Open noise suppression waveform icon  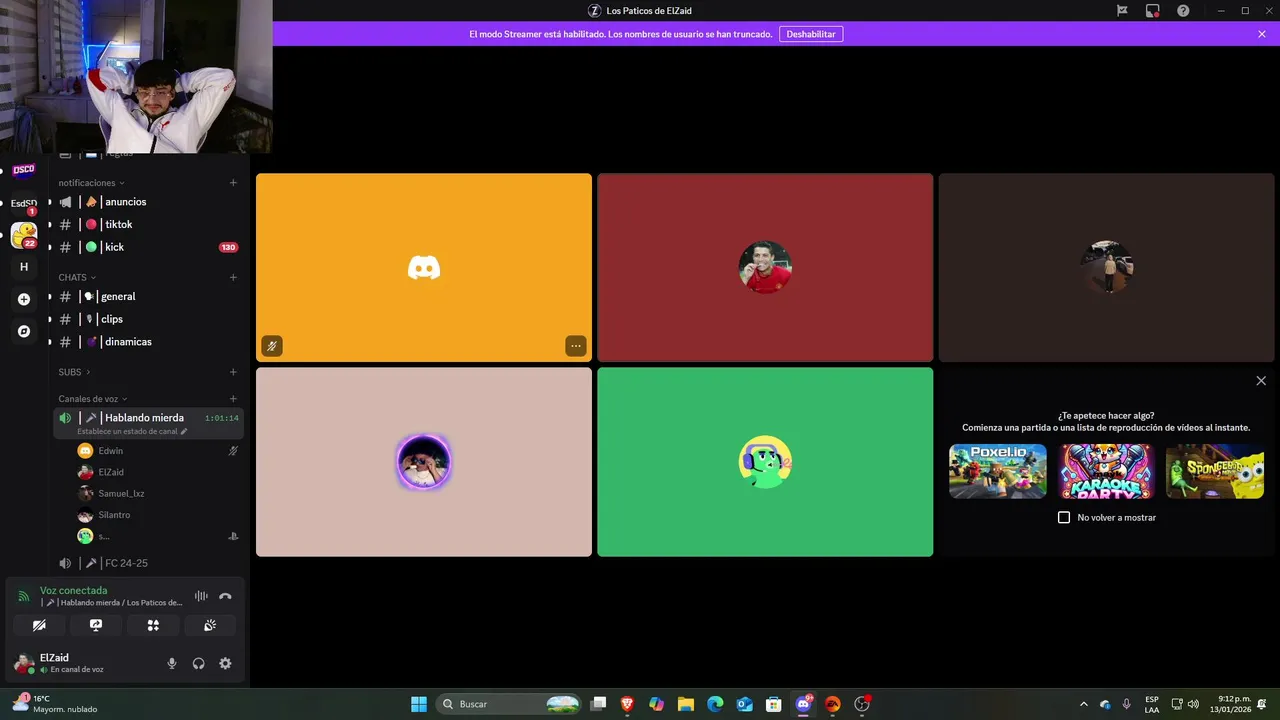click(x=201, y=596)
